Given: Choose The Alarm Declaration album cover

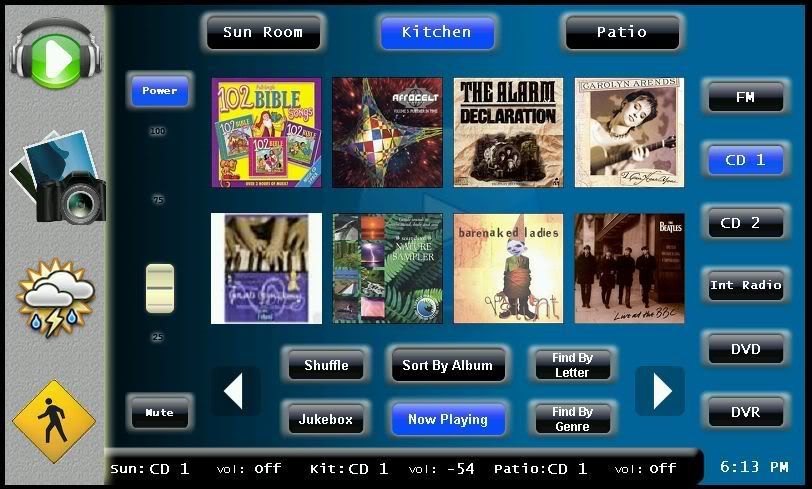Looking at the screenshot, I should 508,132.
